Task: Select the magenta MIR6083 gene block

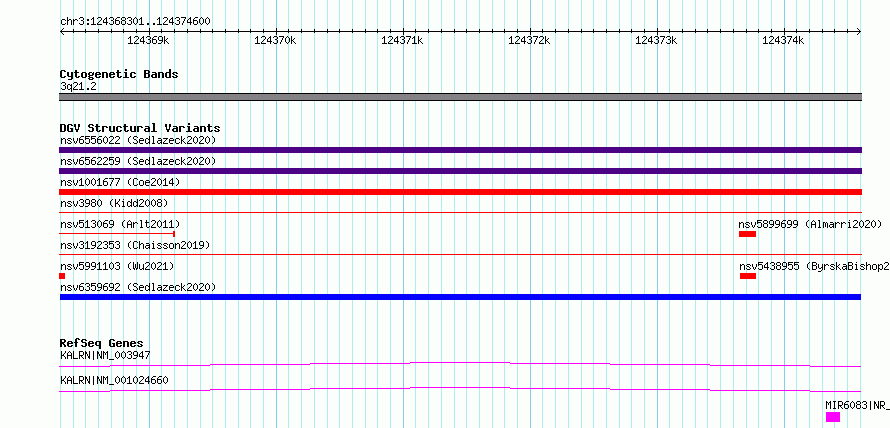Action: pos(833,417)
